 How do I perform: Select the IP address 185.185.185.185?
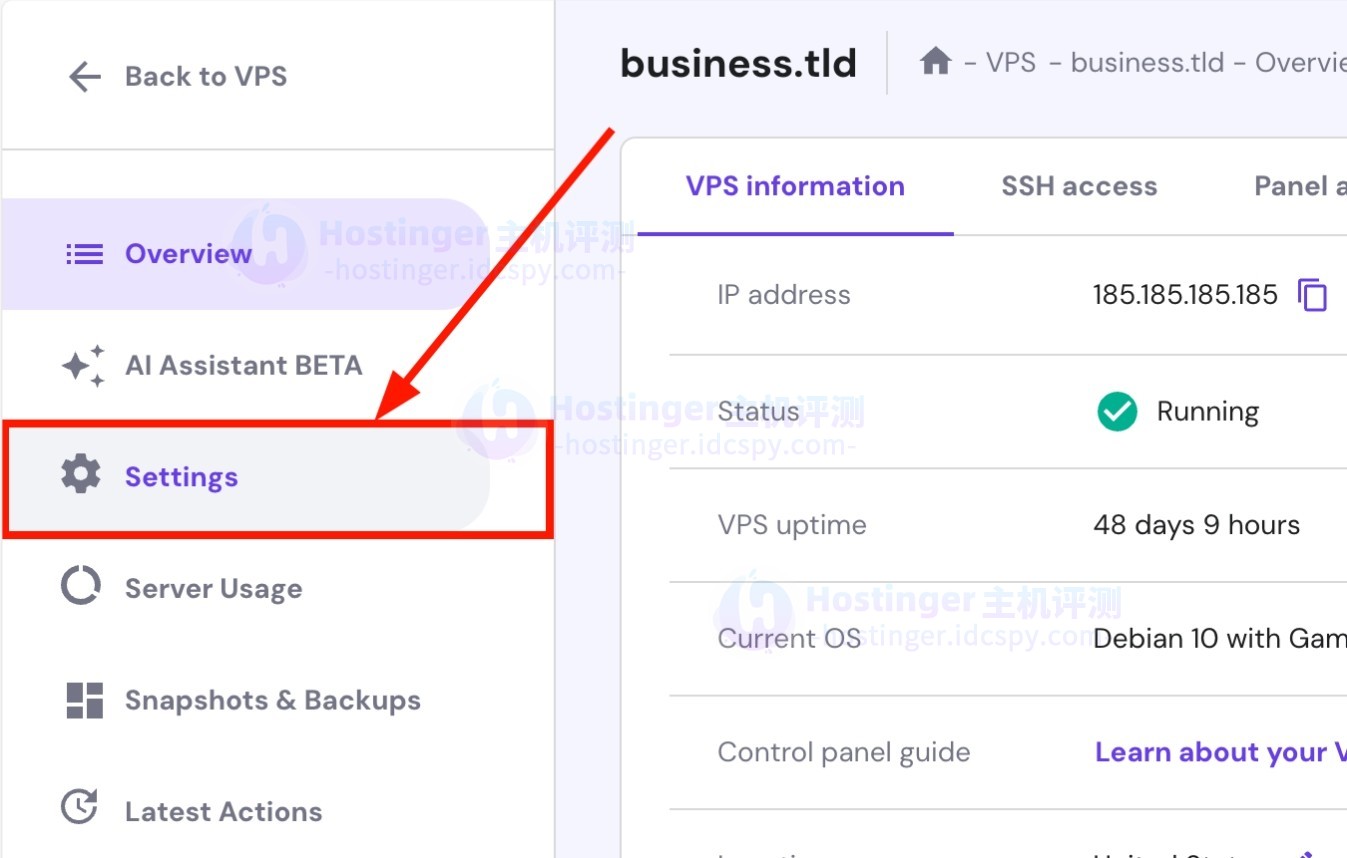coord(1184,294)
